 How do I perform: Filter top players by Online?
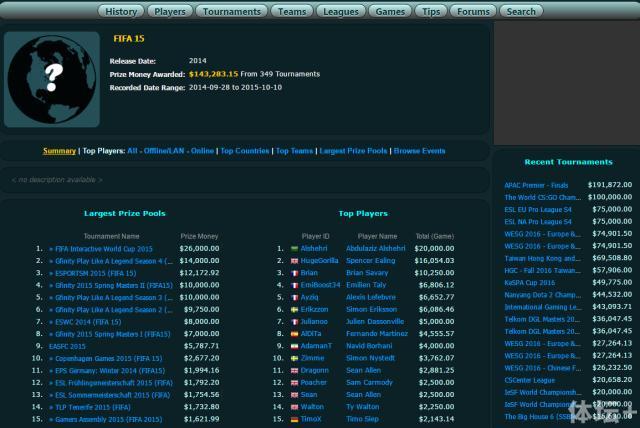coord(202,151)
